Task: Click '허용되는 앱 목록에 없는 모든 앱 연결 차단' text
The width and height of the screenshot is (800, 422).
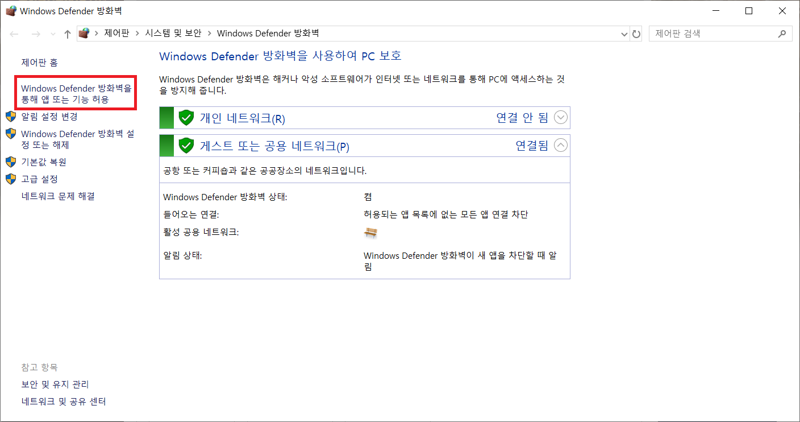Action: pos(445,215)
